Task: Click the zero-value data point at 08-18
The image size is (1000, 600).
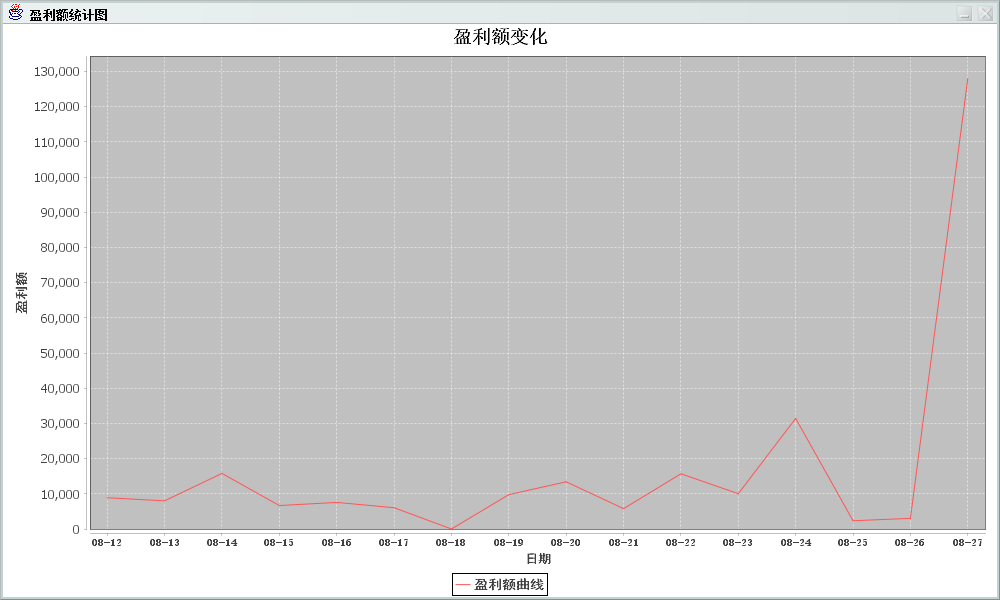Action: [x=451, y=529]
